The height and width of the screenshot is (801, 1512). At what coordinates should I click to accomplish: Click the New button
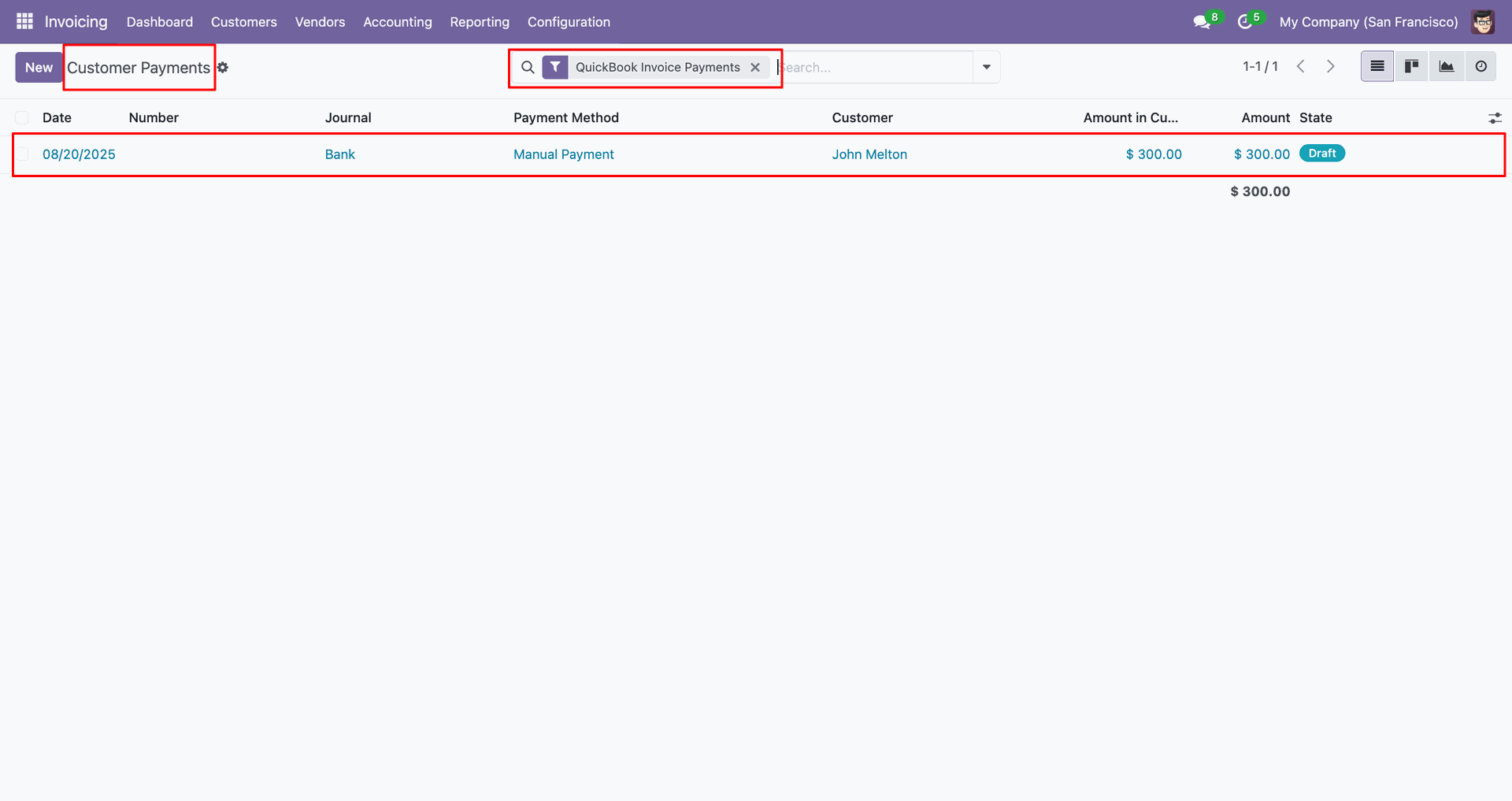pos(39,68)
